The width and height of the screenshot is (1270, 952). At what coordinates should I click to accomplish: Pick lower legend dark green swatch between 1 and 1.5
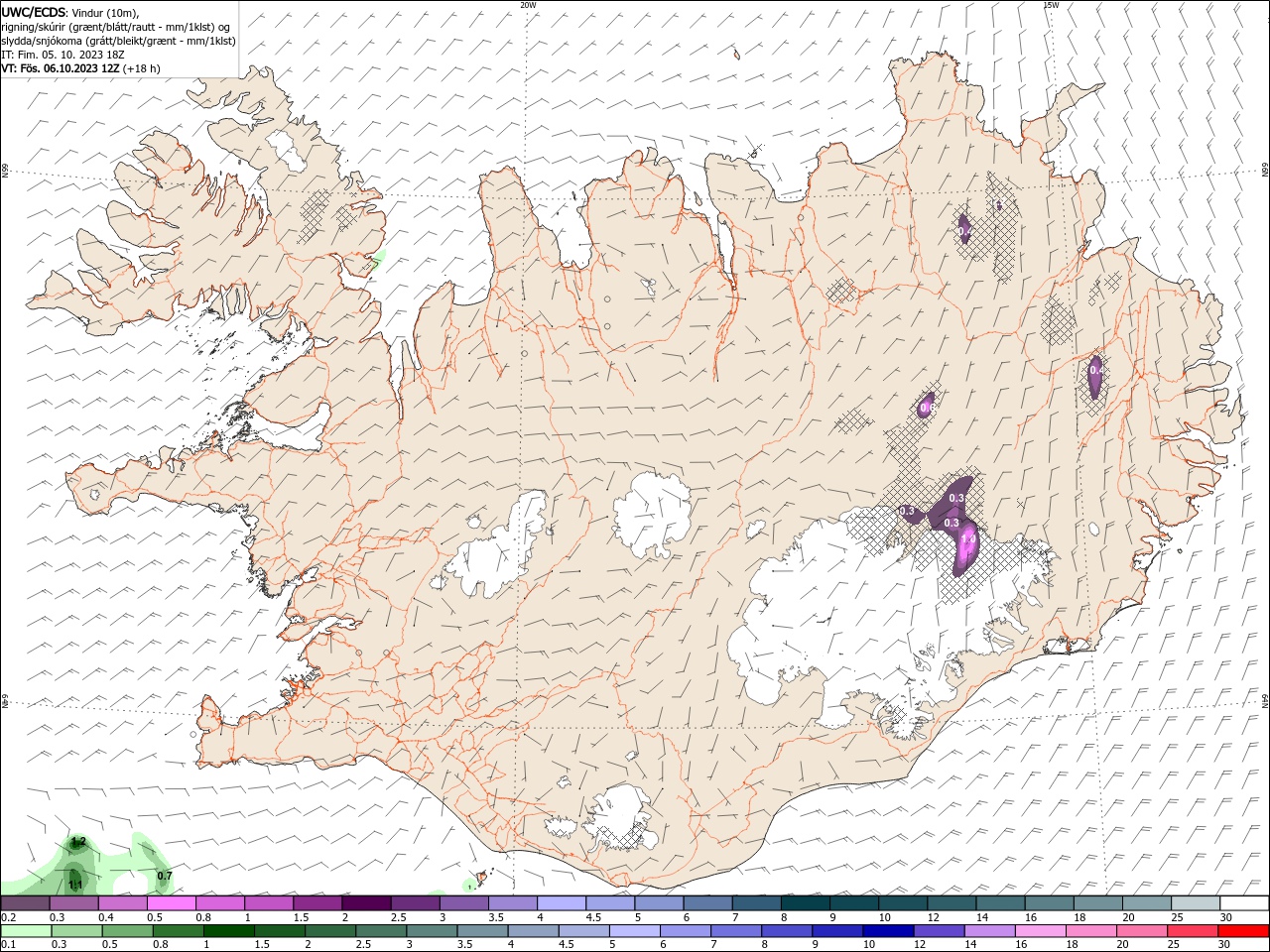227,931
